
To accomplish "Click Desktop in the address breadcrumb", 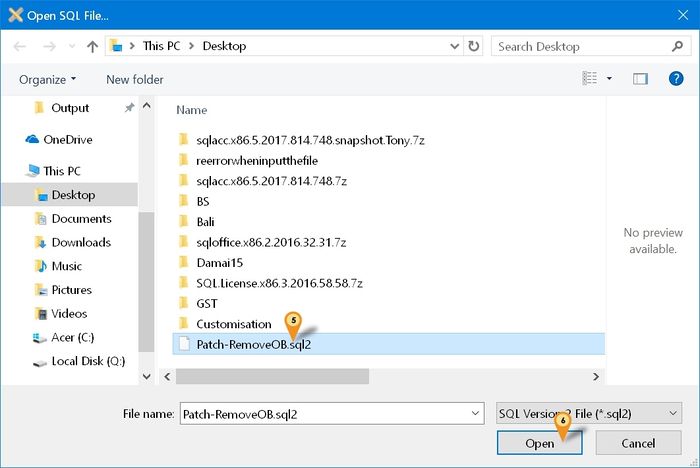I will pos(224,46).
